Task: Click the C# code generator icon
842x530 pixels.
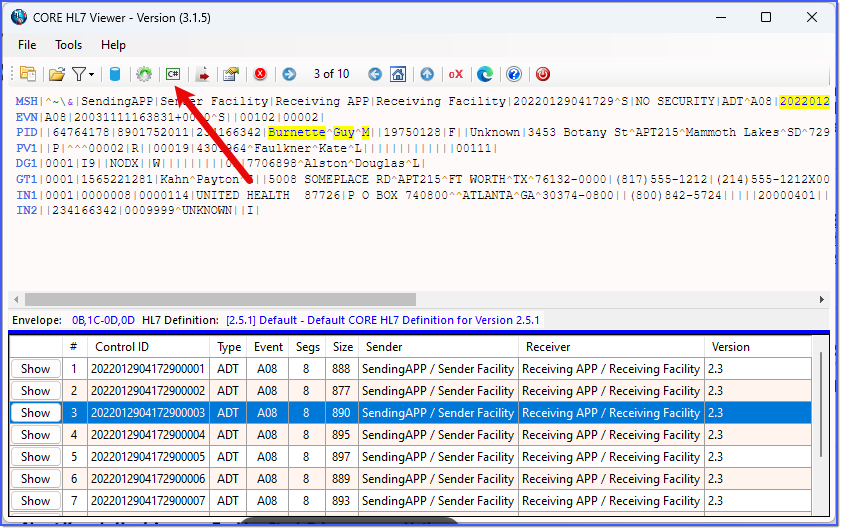Action: pos(173,74)
